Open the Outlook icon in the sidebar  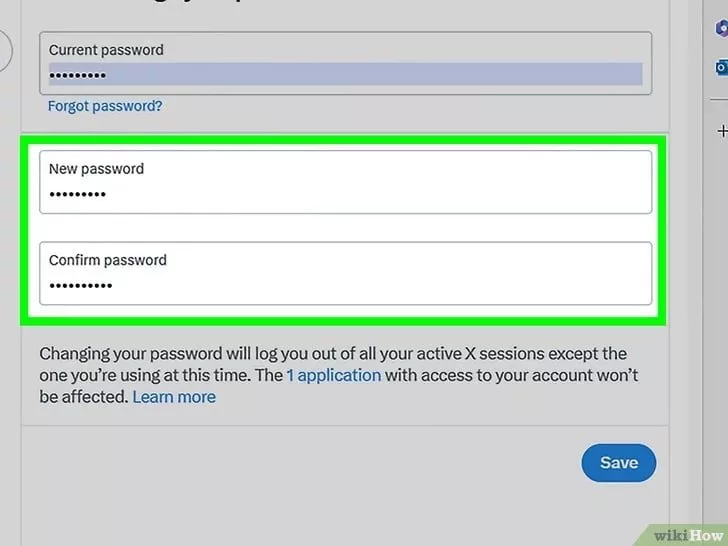click(x=721, y=67)
